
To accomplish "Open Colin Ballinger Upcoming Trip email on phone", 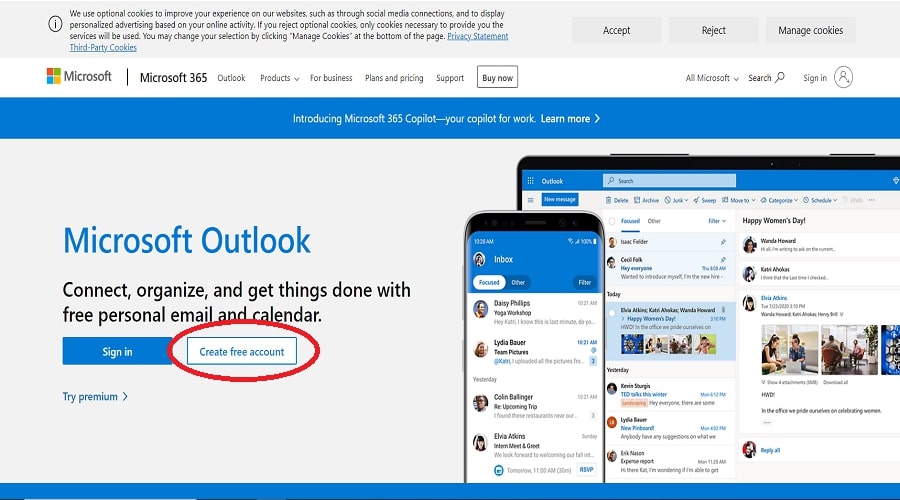I will click(x=534, y=406).
